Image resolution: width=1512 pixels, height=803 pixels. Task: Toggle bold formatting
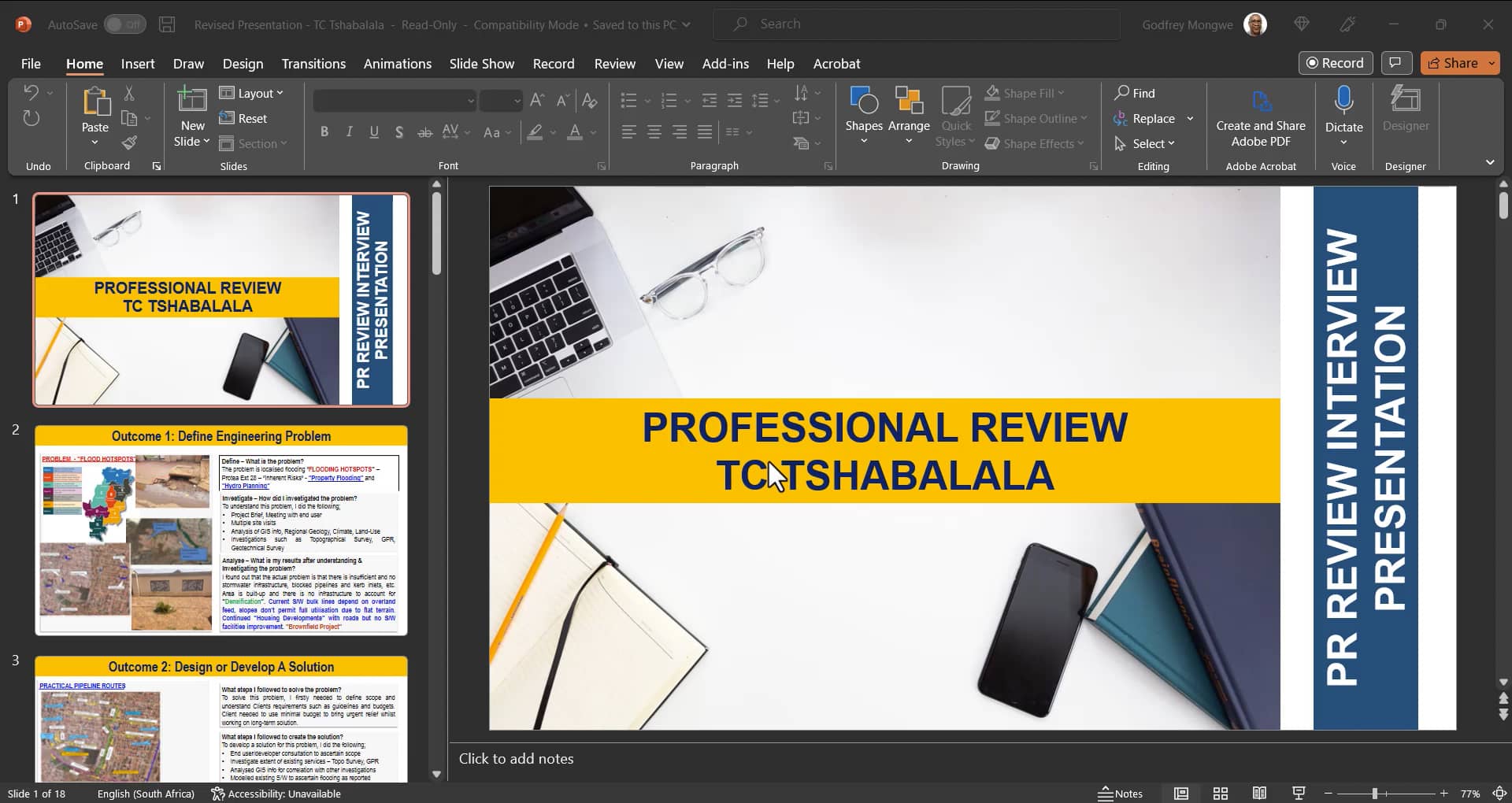coord(324,131)
